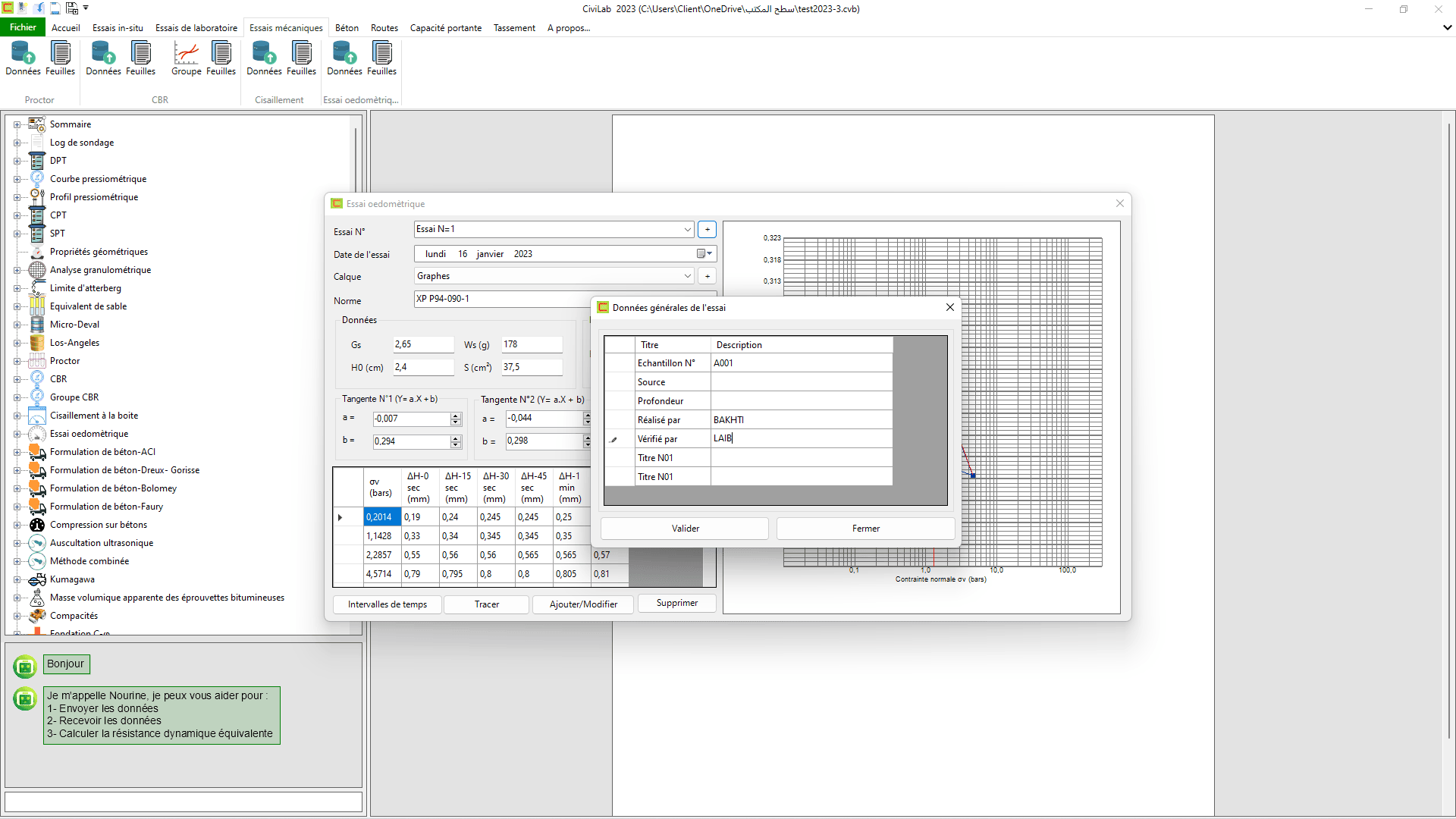
Task: Click the Nourine assistant avatar beside Bonjour
Action: 25,666
